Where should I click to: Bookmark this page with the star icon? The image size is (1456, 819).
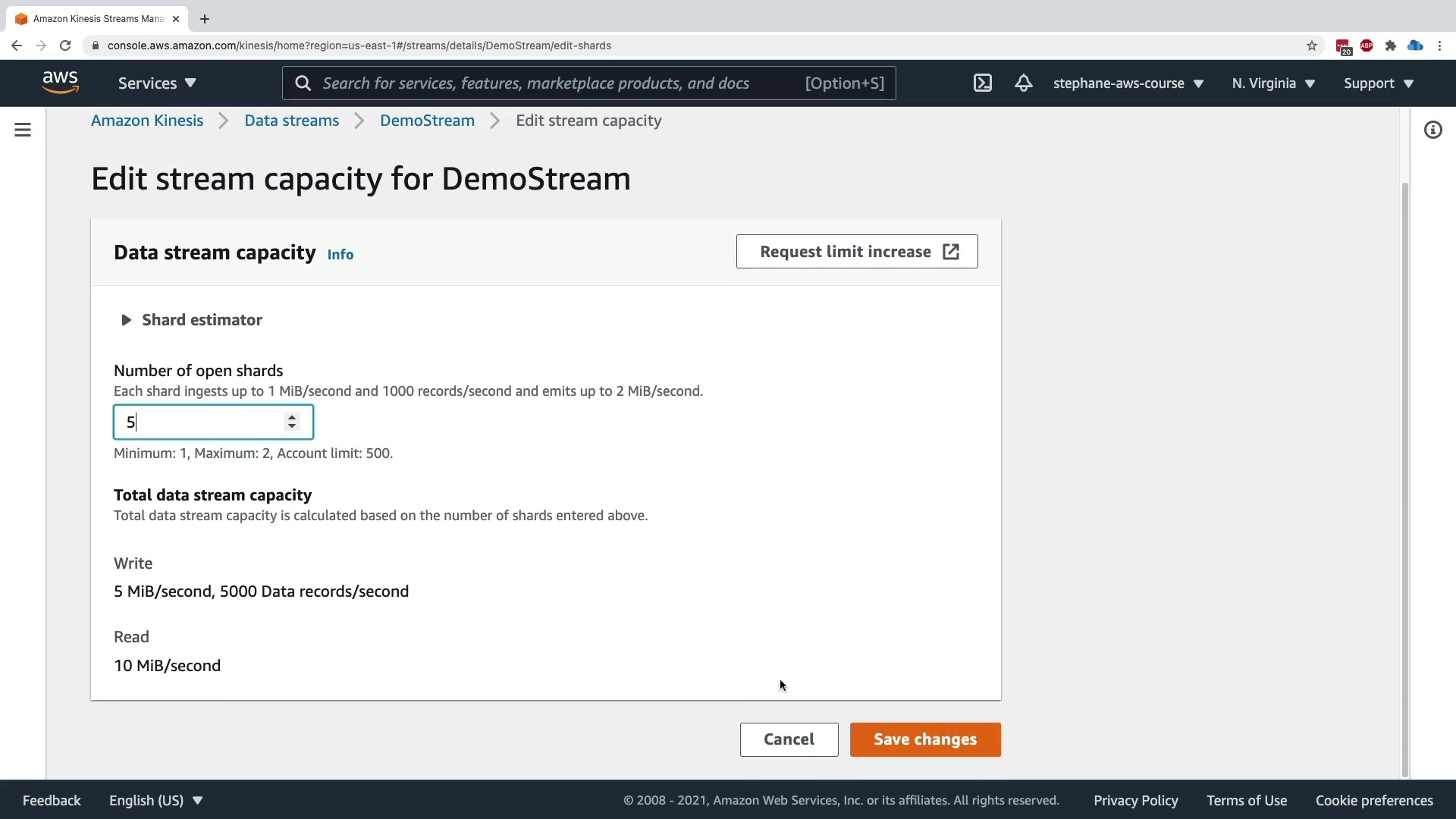1312,45
